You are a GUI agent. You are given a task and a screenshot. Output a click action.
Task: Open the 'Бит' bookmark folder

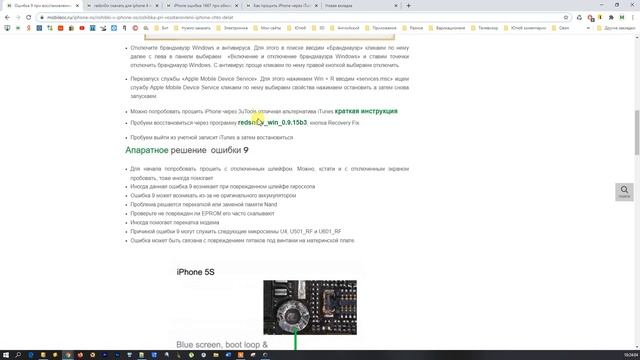[161, 28]
